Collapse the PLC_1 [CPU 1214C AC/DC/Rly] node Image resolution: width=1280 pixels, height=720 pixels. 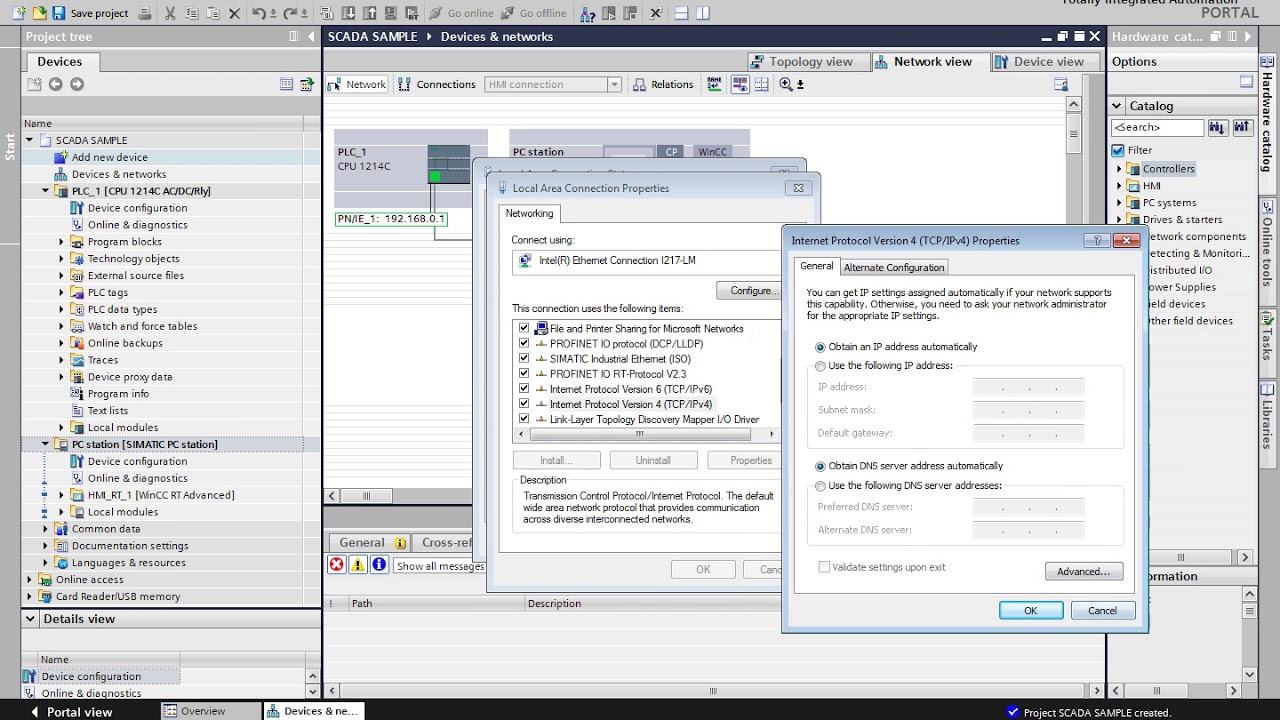pos(45,191)
